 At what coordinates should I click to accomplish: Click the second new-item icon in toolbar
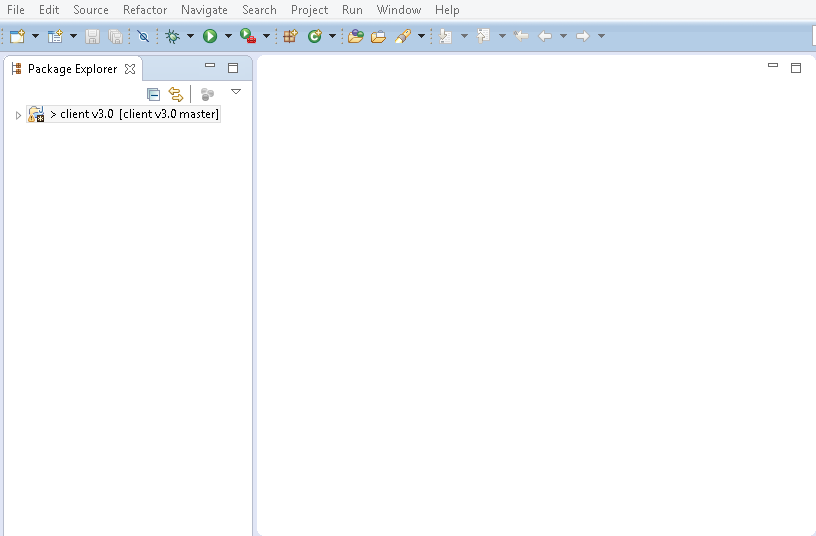point(55,36)
